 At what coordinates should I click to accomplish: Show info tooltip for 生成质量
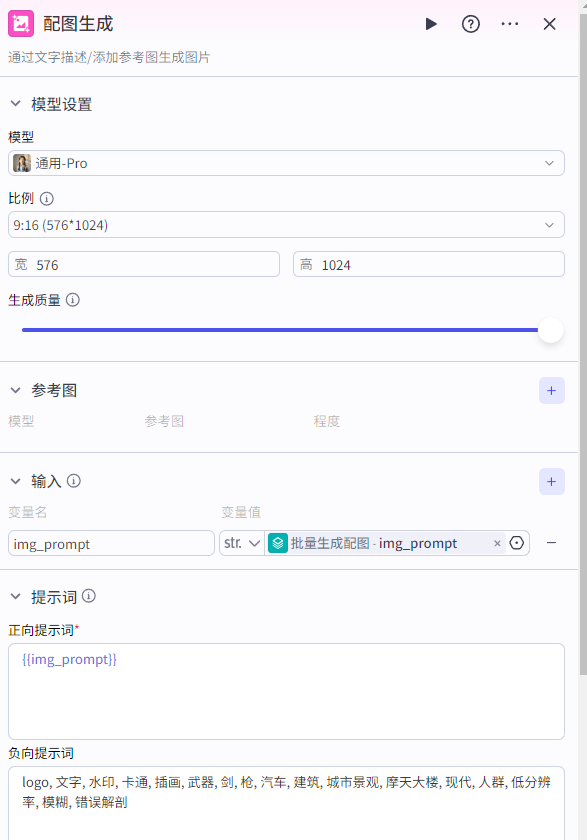pos(73,300)
